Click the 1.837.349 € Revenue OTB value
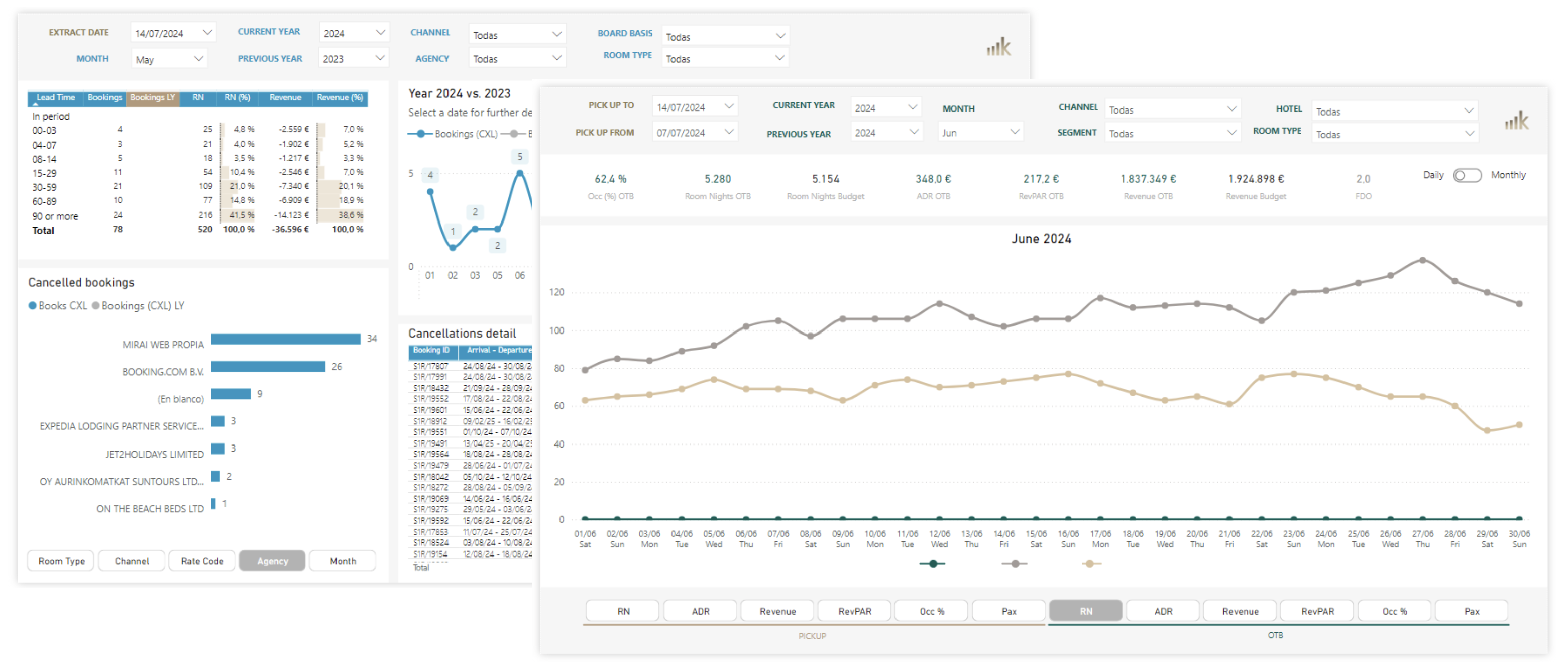The image size is (1568, 667). click(x=1148, y=179)
